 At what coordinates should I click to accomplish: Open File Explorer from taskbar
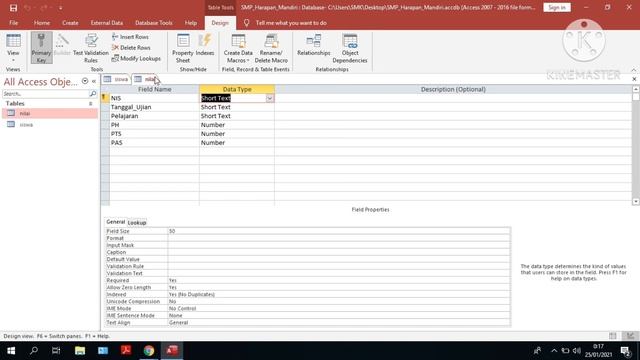point(80,351)
